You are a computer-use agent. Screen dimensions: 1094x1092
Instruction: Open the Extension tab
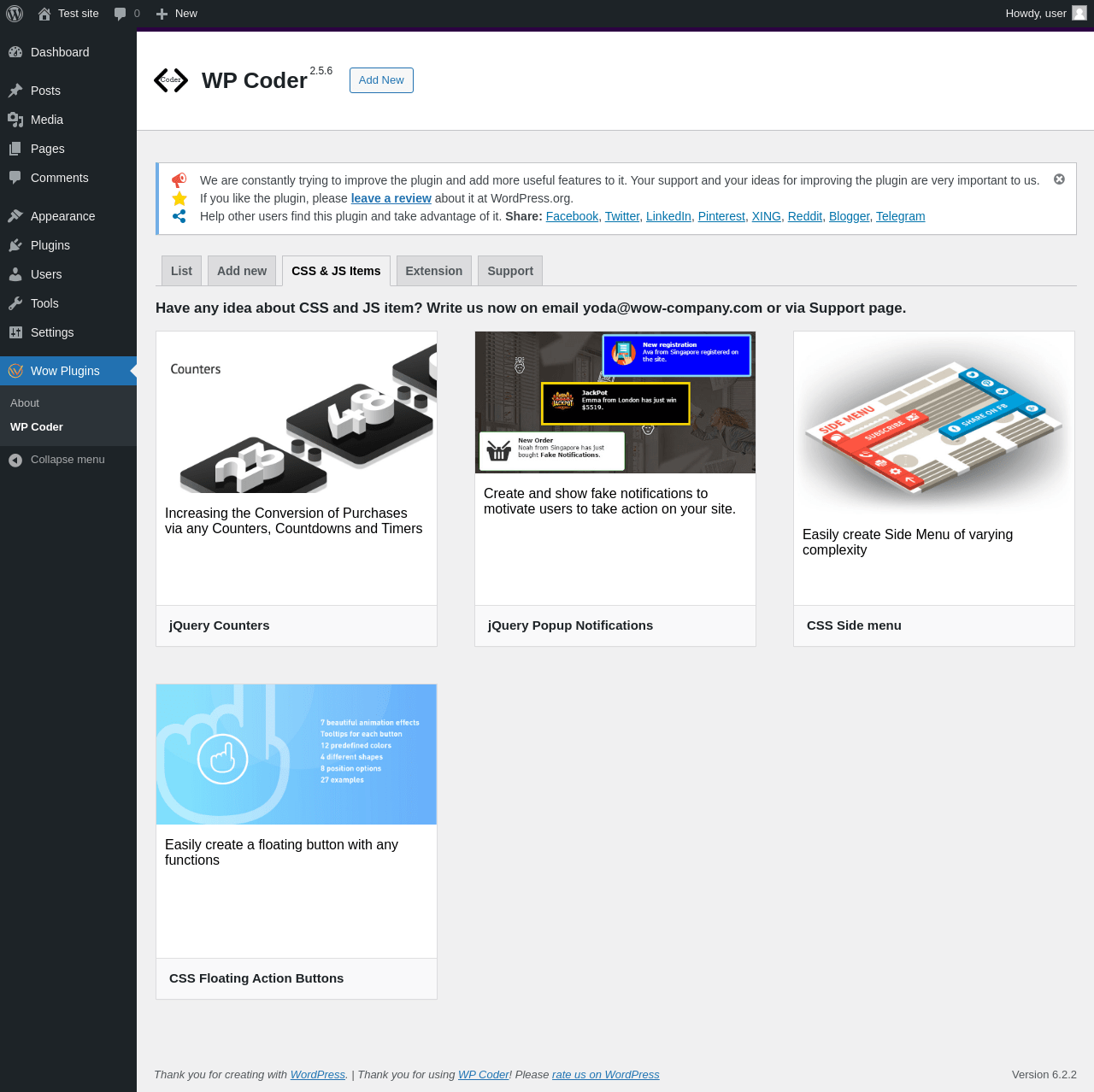click(x=434, y=271)
